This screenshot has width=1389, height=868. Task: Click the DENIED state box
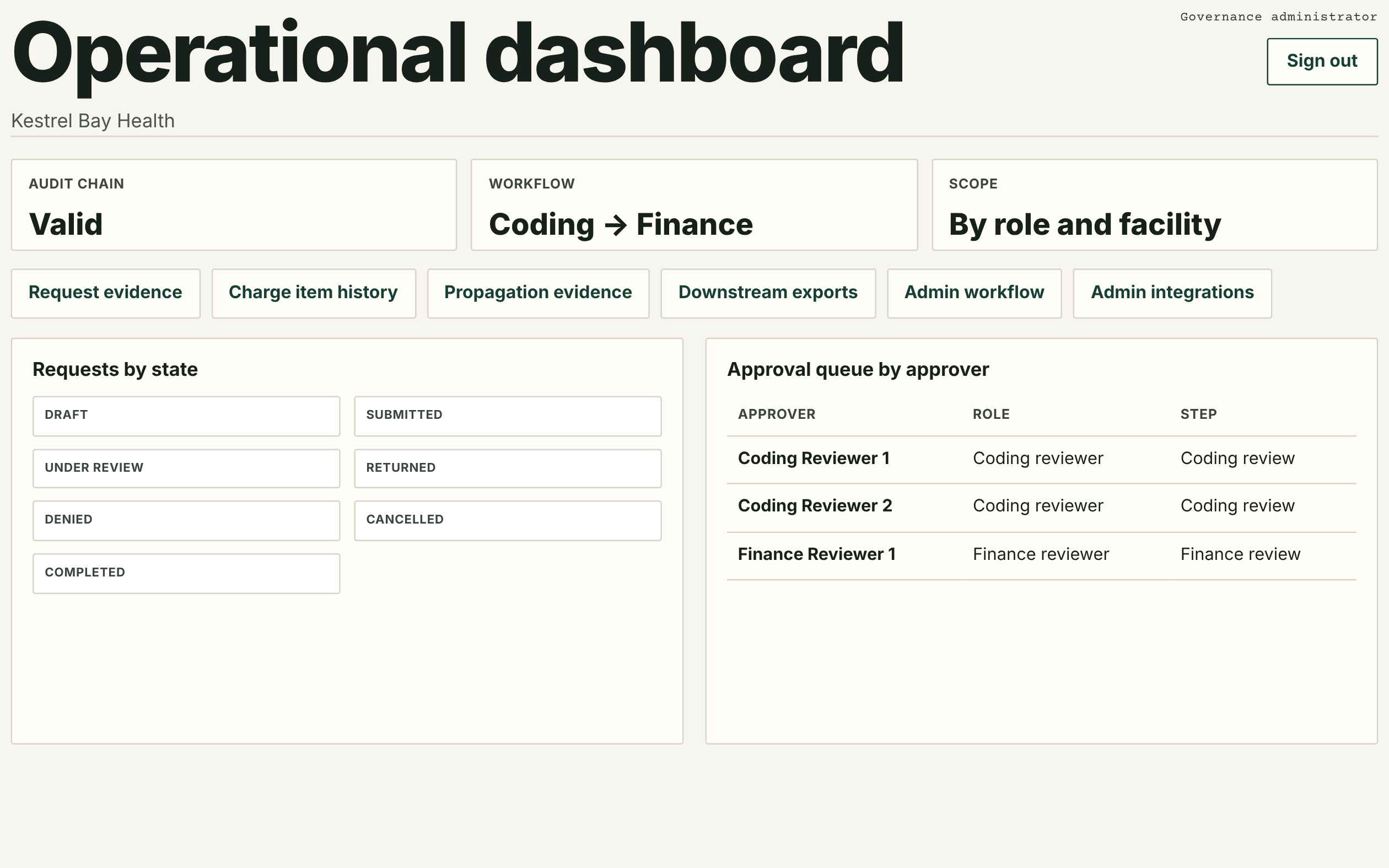click(x=186, y=520)
